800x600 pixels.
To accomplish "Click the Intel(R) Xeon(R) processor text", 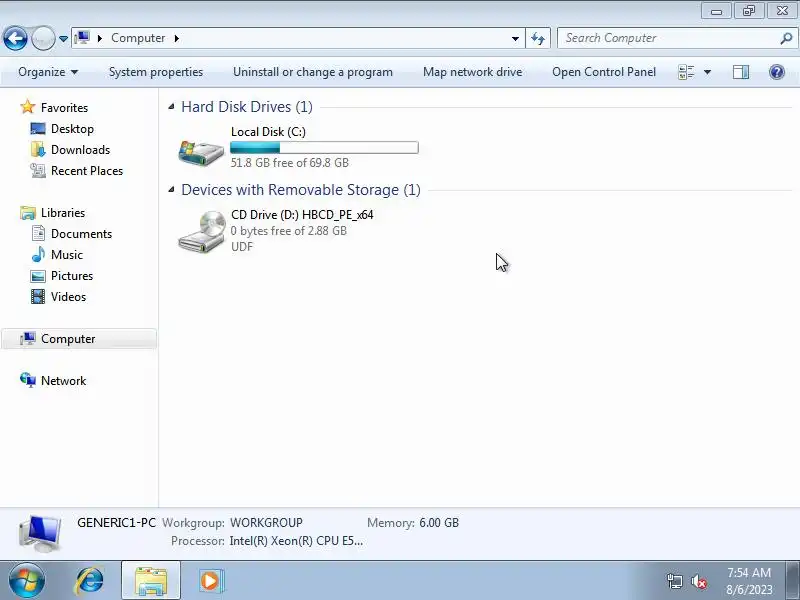I will [x=296, y=541].
